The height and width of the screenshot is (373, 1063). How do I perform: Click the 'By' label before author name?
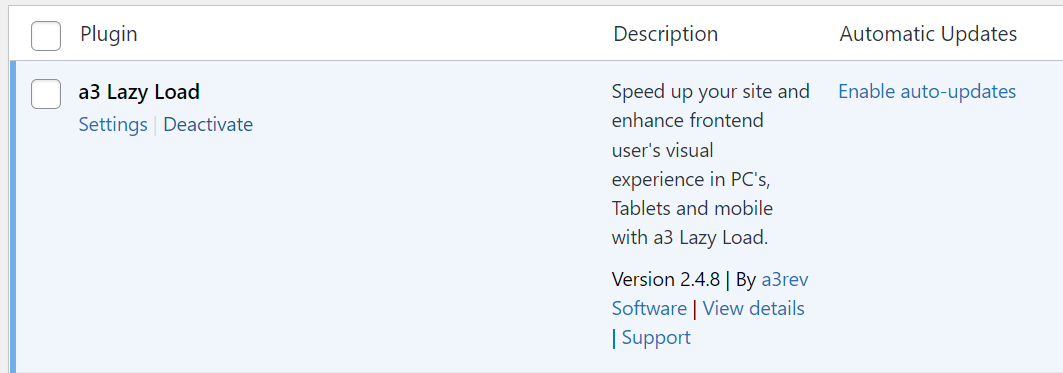pyautogui.click(x=746, y=279)
